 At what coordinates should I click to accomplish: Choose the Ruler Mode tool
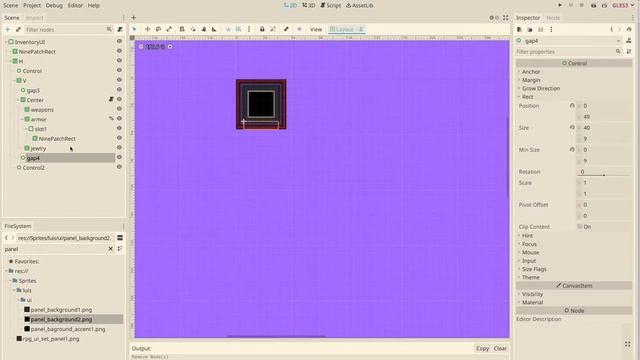click(214, 29)
